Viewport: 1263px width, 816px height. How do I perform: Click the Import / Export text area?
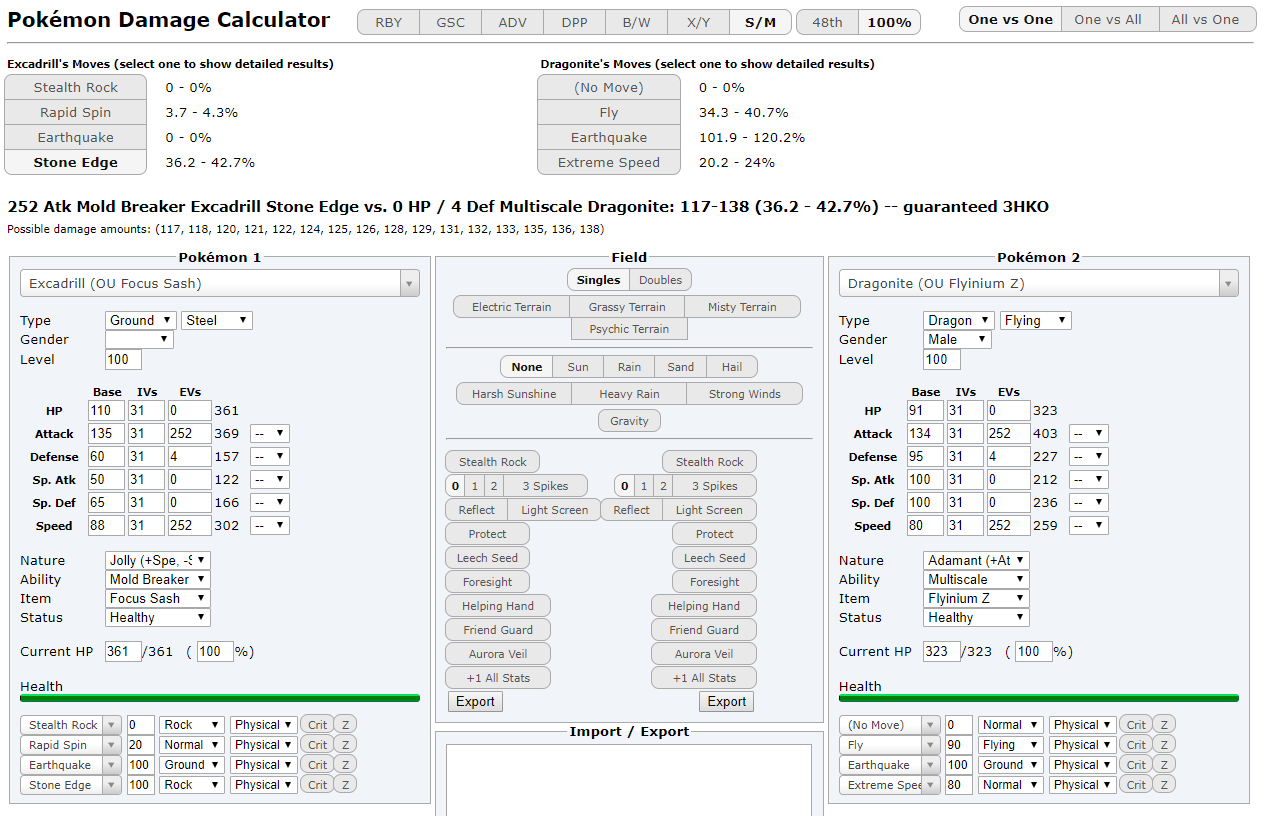(x=628, y=780)
